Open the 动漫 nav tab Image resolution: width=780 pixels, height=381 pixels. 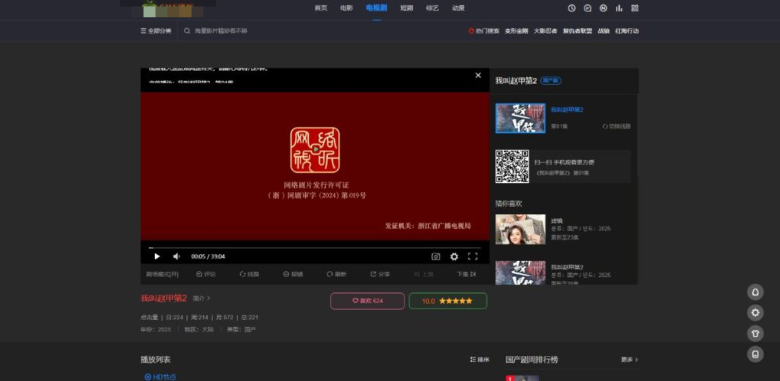pos(458,8)
